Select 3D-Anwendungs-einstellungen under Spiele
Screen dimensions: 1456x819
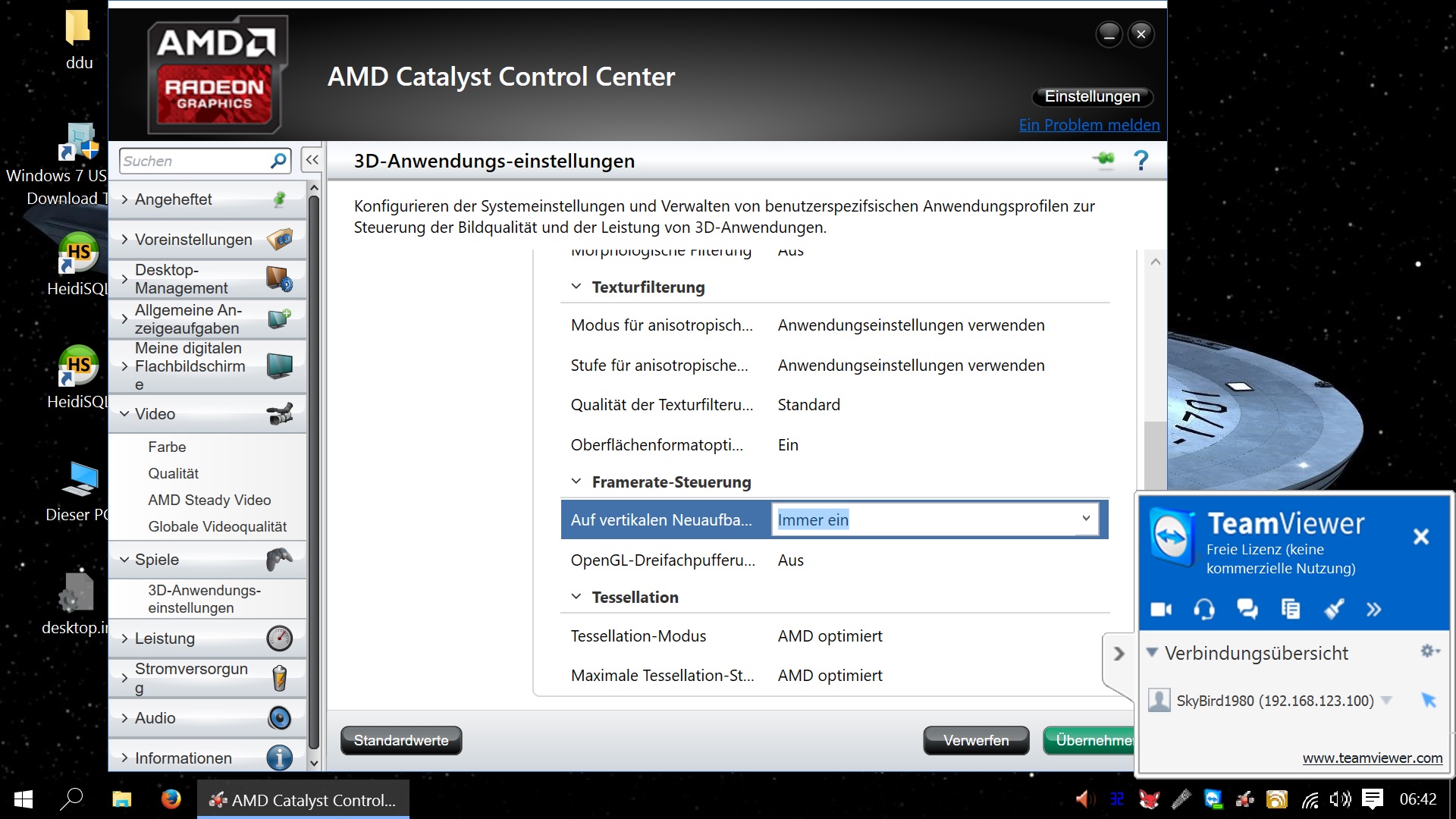pyautogui.click(x=205, y=599)
